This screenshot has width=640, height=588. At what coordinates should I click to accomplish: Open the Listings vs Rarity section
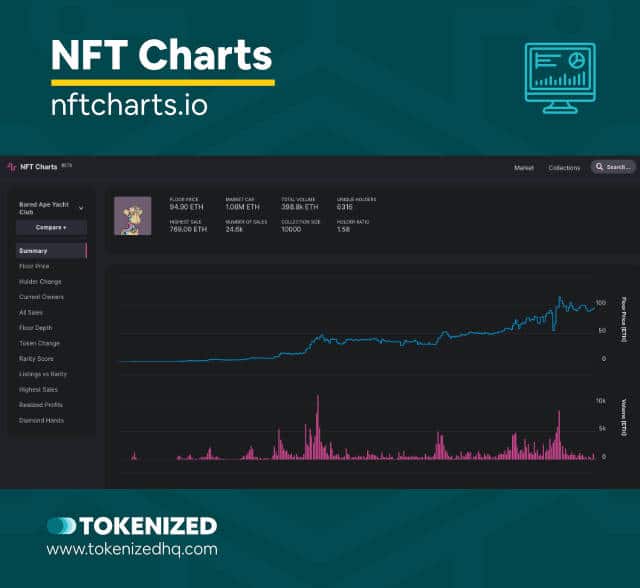(x=43, y=374)
